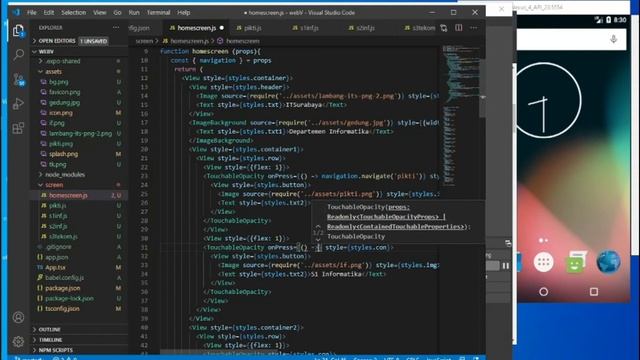Click the pause button behind VS Code

506,266
